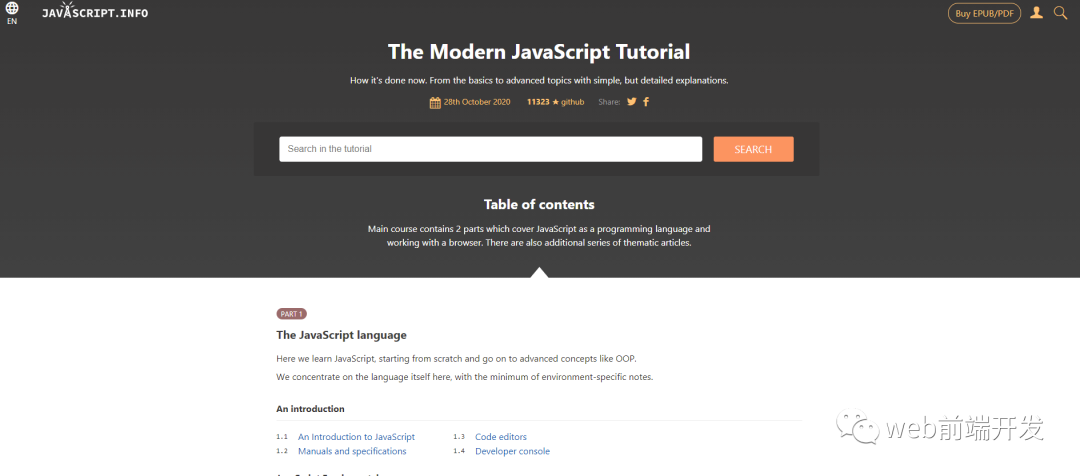Open the user account profile icon
The image size is (1080, 476).
(1036, 12)
